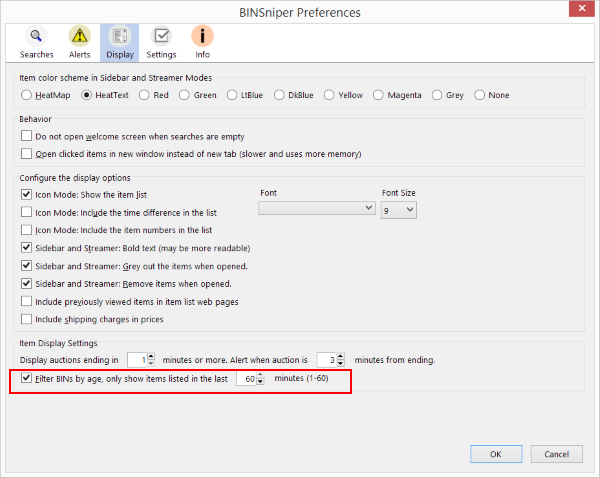This screenshot has width=600, height=478.
Task: Click the alert minutes from ending field
Action: coord(327,360)
